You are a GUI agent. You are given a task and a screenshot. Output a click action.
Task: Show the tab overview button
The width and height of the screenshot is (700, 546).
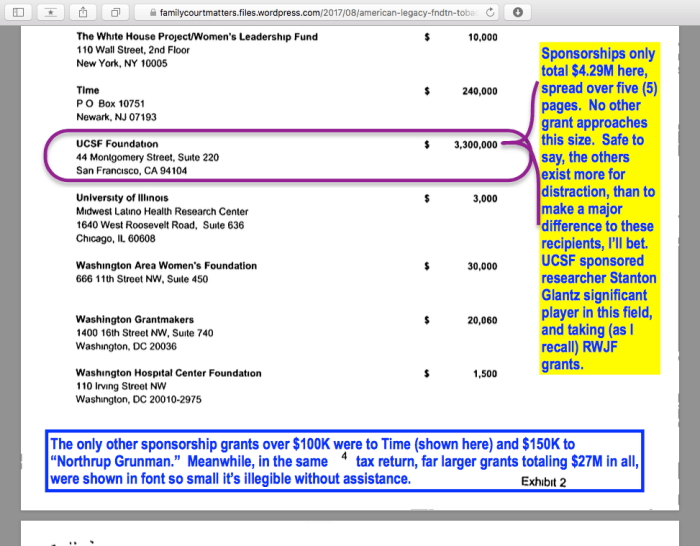coord(116,12)
